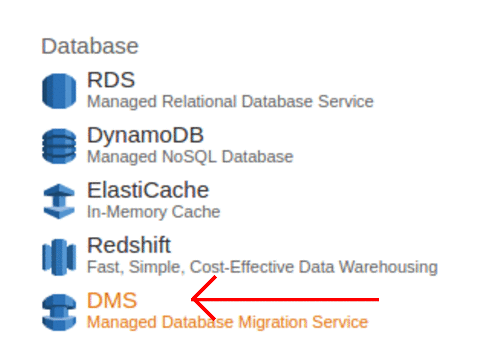Image resolution: width=500 pixels, height=360 pixels.
Task: Click the Database section heading
Action: pos(90,46)
